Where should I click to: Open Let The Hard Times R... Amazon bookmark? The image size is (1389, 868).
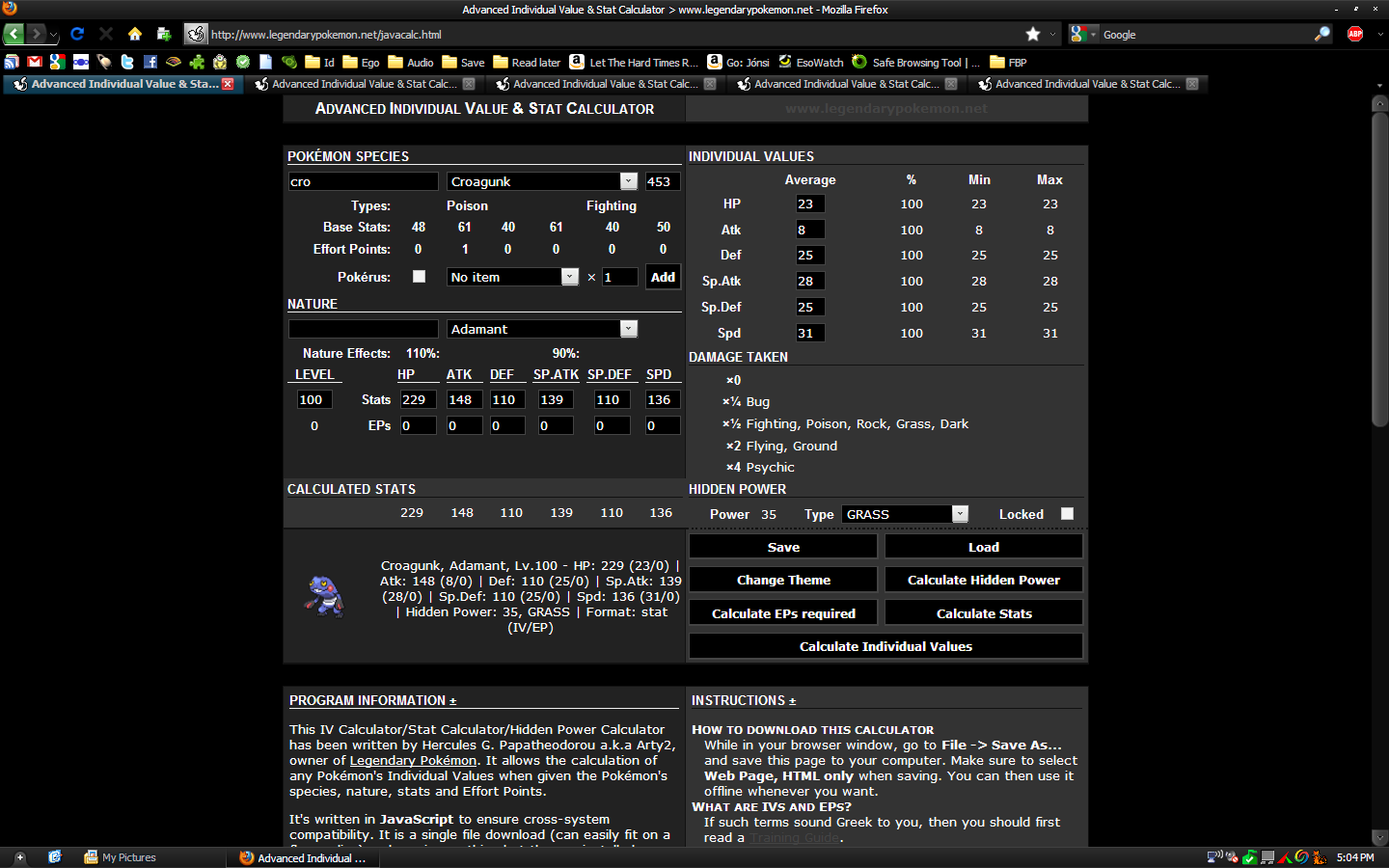pyautogui.click(x=634, y=62)
